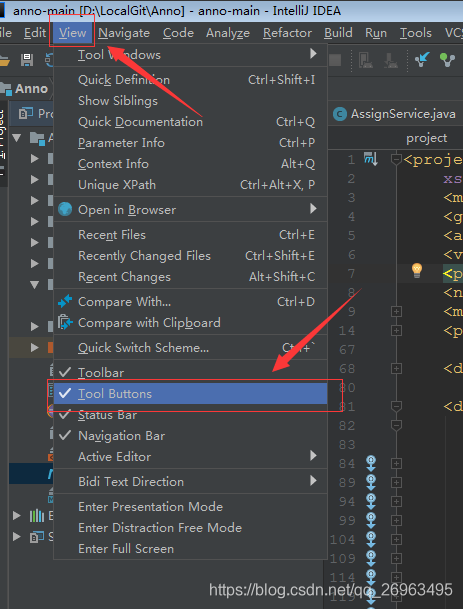Select Enter Presentation Mode
The height and width of the screenshot is (609, 463).
click(190, 506)
